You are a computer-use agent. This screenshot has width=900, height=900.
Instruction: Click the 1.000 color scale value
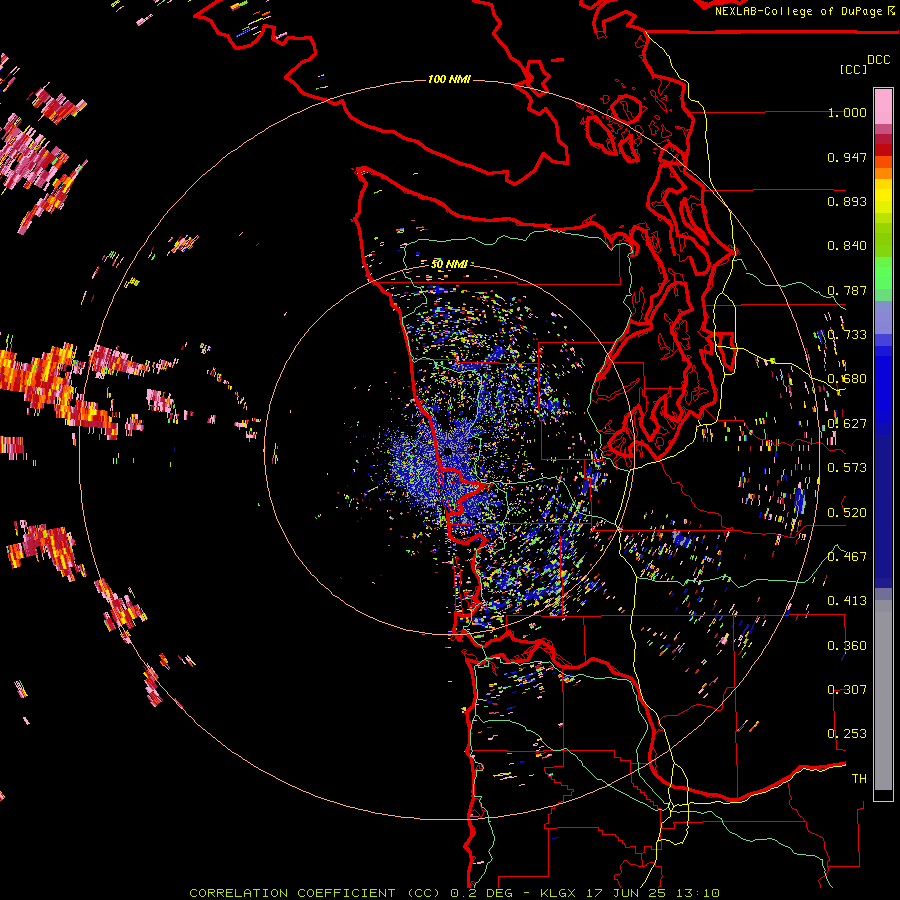tap(847, 113)
